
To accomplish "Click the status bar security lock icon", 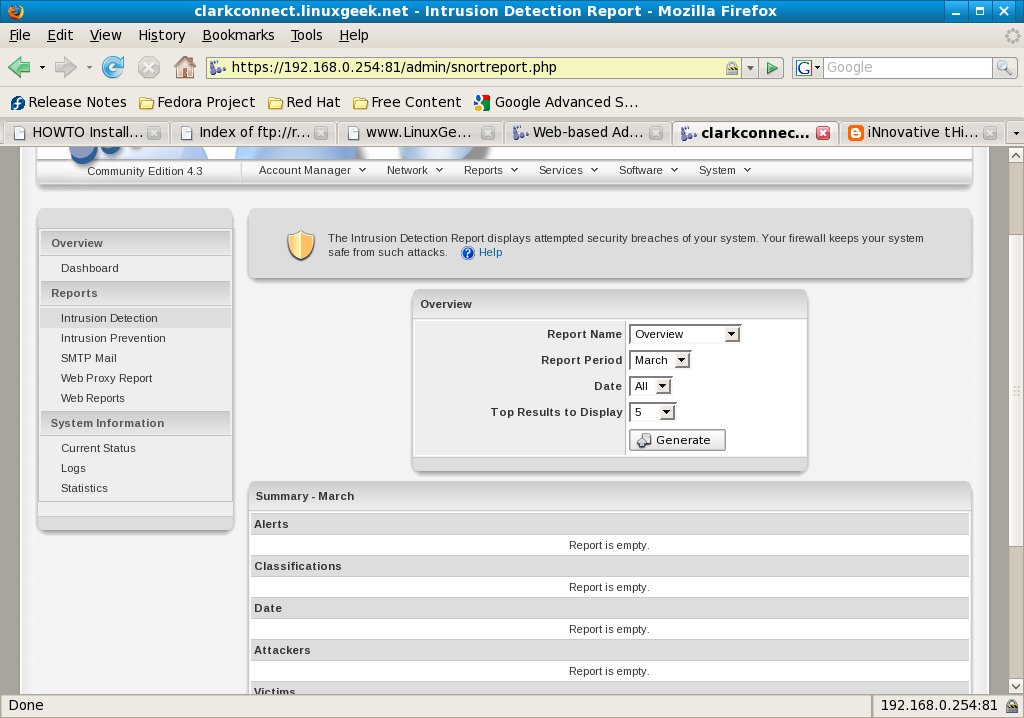I will tap(1012, 706).
